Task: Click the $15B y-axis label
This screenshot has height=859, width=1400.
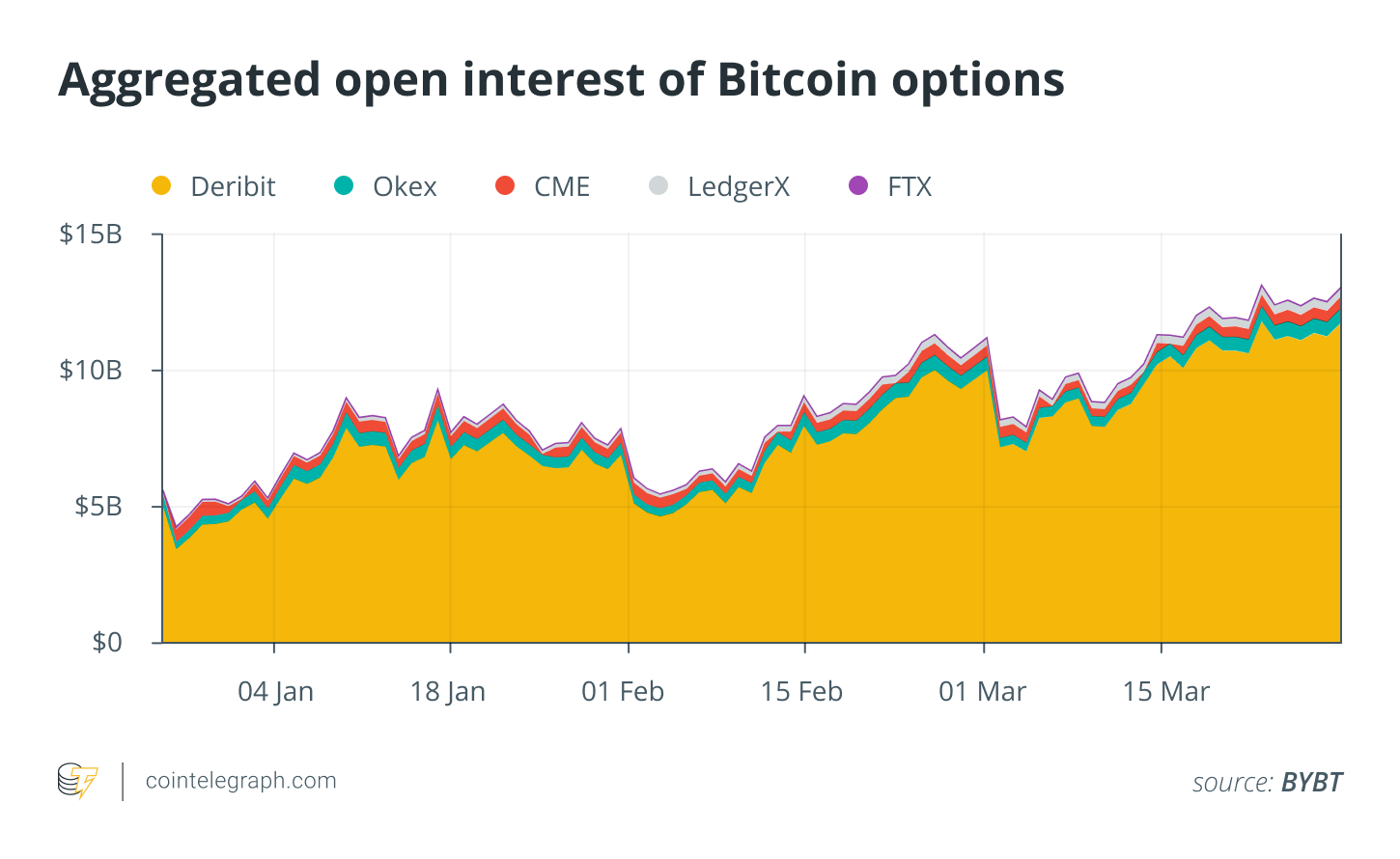Action: pos(91,234)
